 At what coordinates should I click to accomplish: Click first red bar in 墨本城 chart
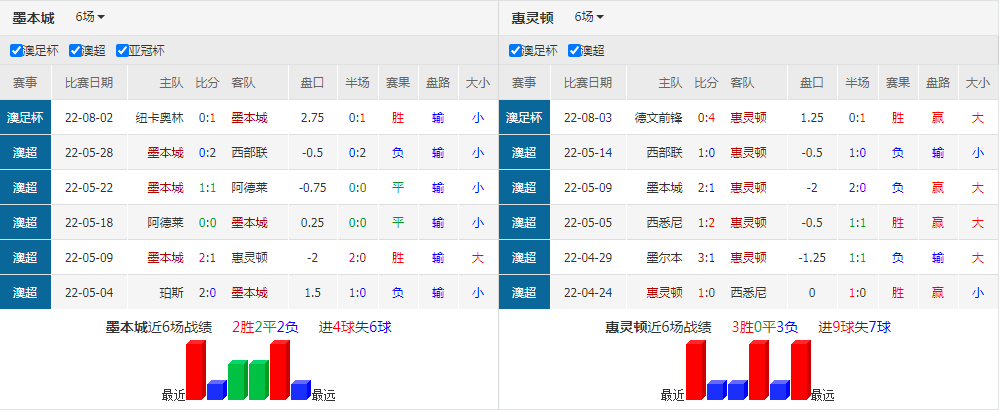(196, 371)
